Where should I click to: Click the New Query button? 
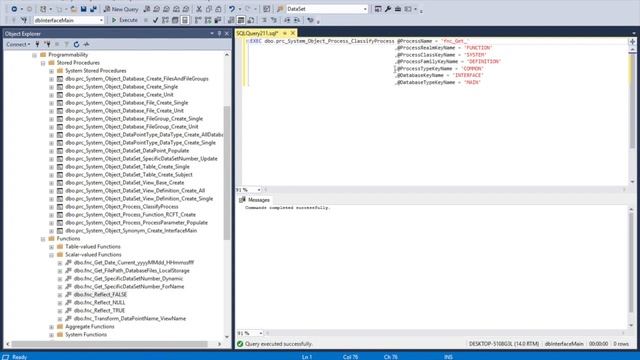121,9
